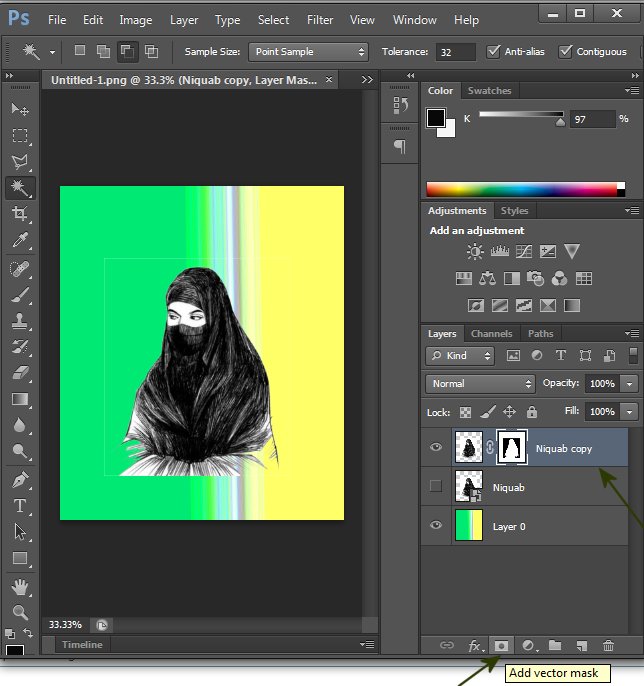This screenshot has height=686, width=644.
Task: Select the Eraser tool
Action: 20,373
